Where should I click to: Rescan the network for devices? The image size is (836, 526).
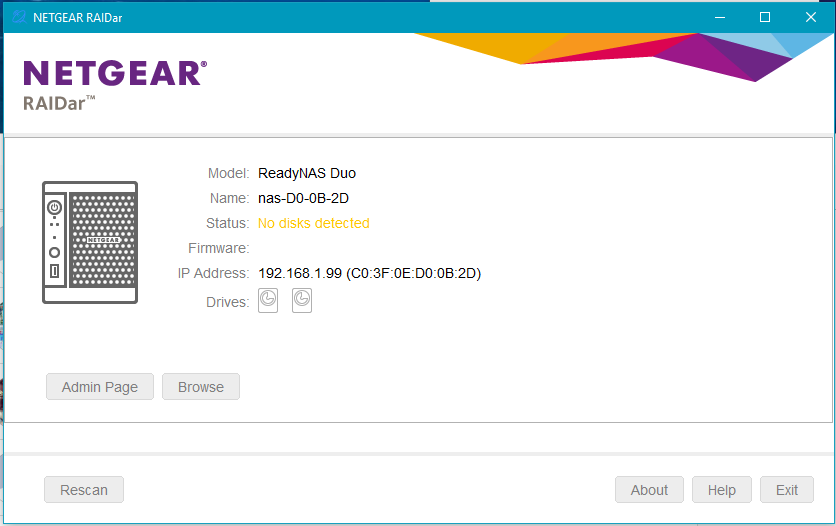pyautogui.click(x=84, y=490)
